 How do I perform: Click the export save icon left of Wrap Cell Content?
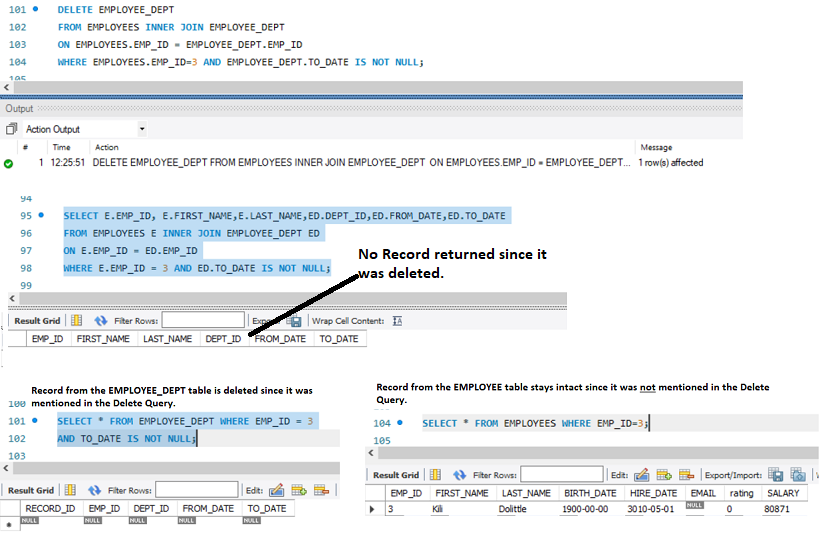(x=295, y=321)
